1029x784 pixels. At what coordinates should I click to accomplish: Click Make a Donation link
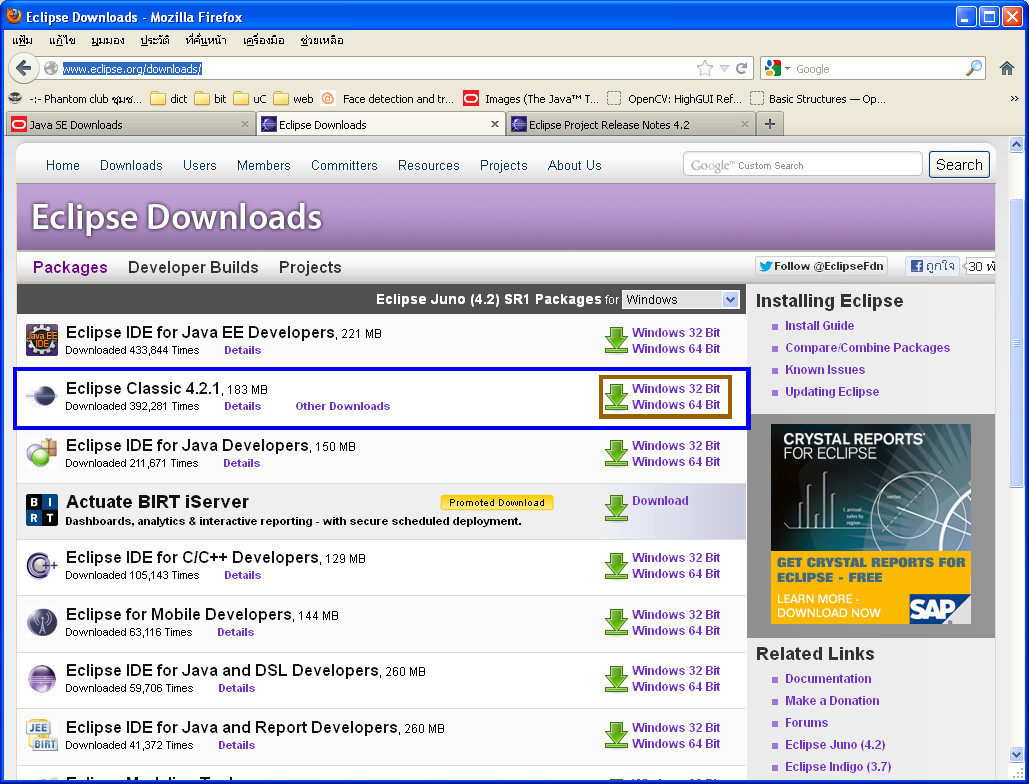832,701
